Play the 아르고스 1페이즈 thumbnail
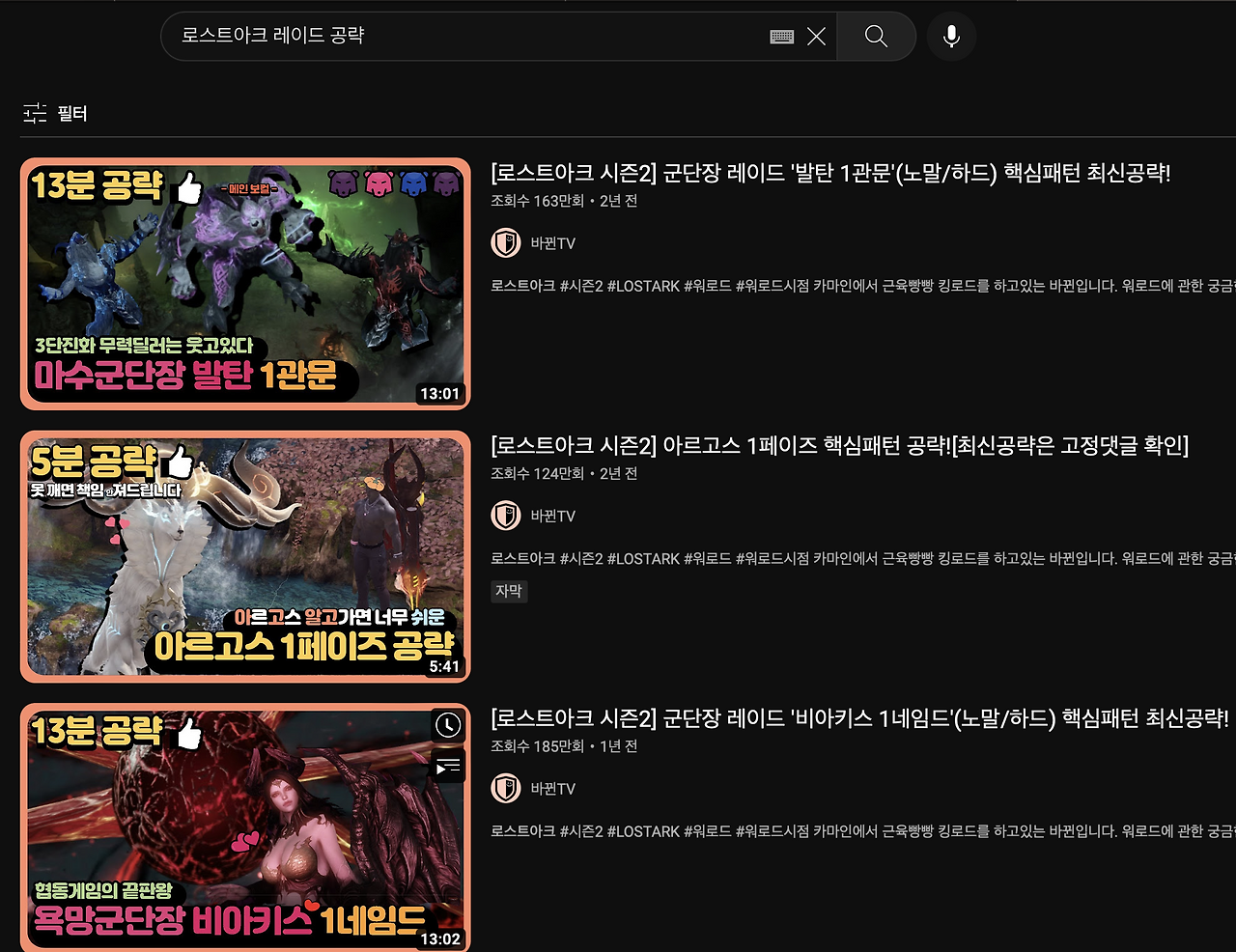1236x952 pixels. tap(245, 556)
